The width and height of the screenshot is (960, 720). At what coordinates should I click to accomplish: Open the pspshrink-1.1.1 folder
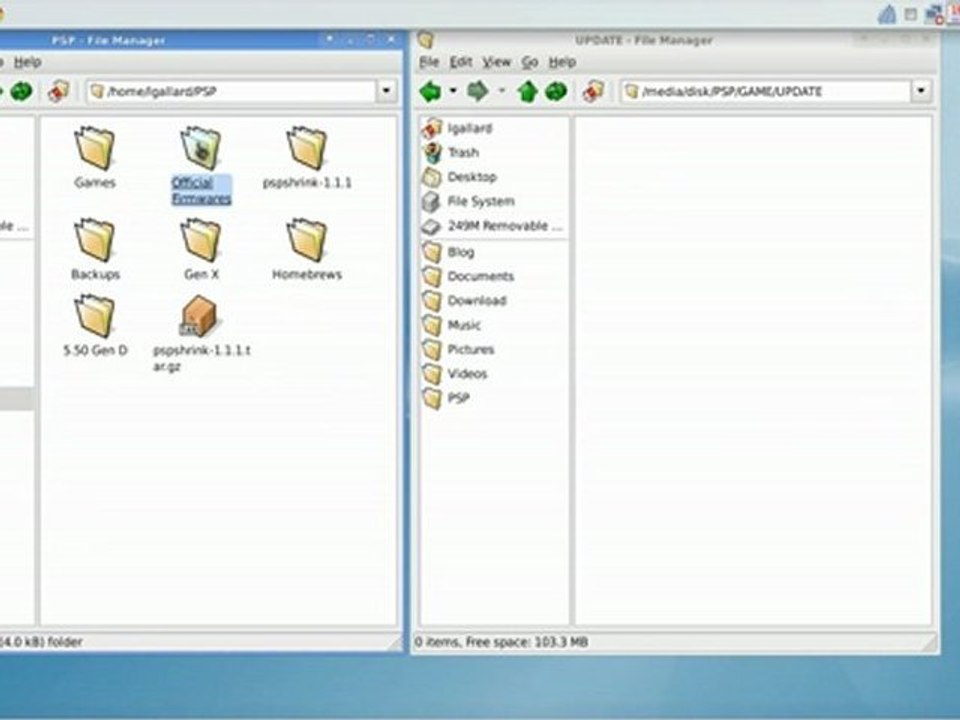point(307,157)
